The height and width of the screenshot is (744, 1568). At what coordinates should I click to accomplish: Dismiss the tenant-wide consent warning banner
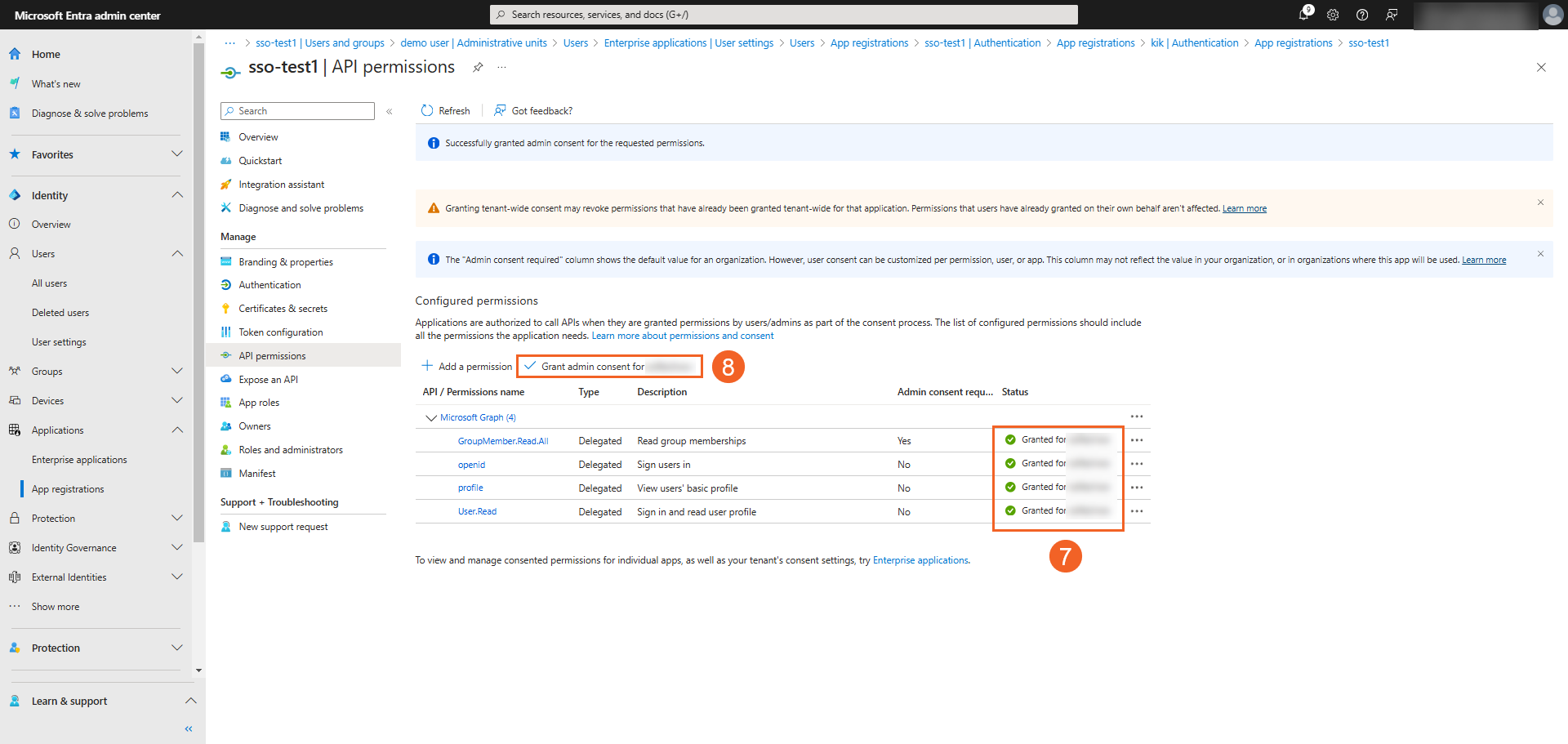(x=1540, y=203)
